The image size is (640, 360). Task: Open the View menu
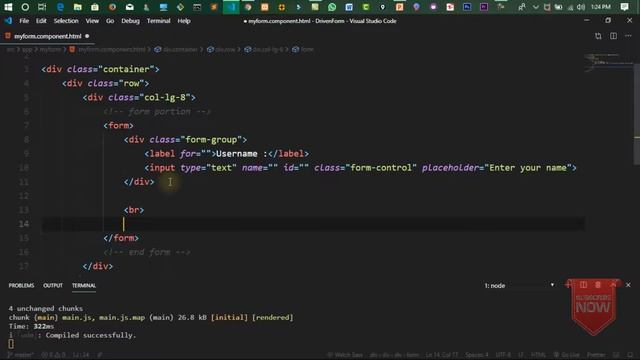[92, 21]
